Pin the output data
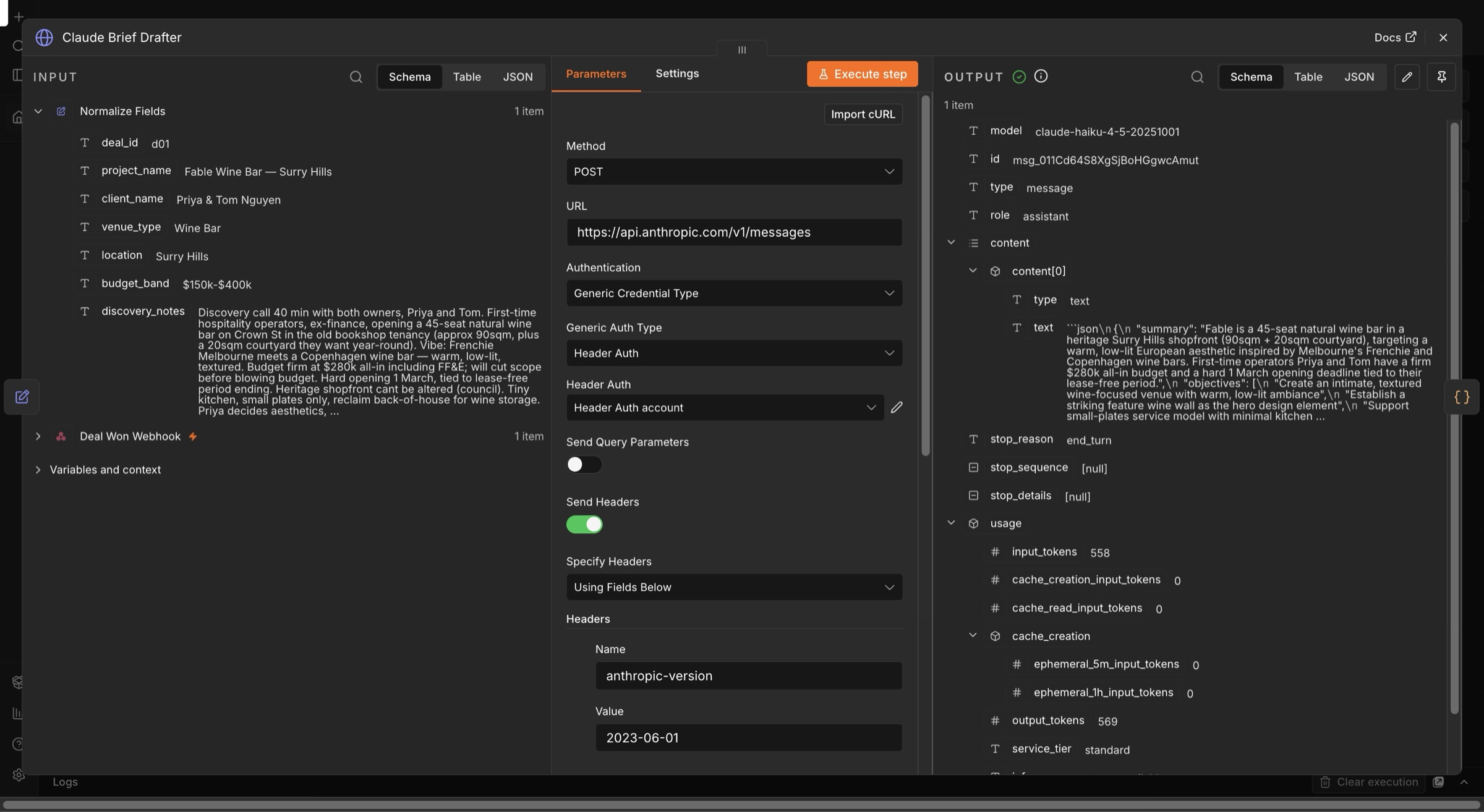This screenshot has width=1484, height=812. coord(1441,77)
